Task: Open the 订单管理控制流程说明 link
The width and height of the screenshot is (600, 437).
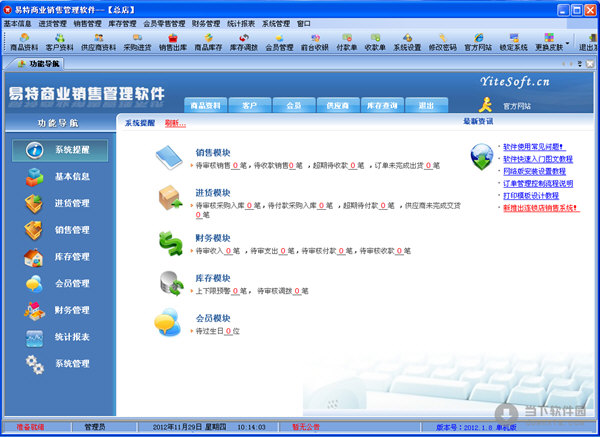Action: click(538, 184)
